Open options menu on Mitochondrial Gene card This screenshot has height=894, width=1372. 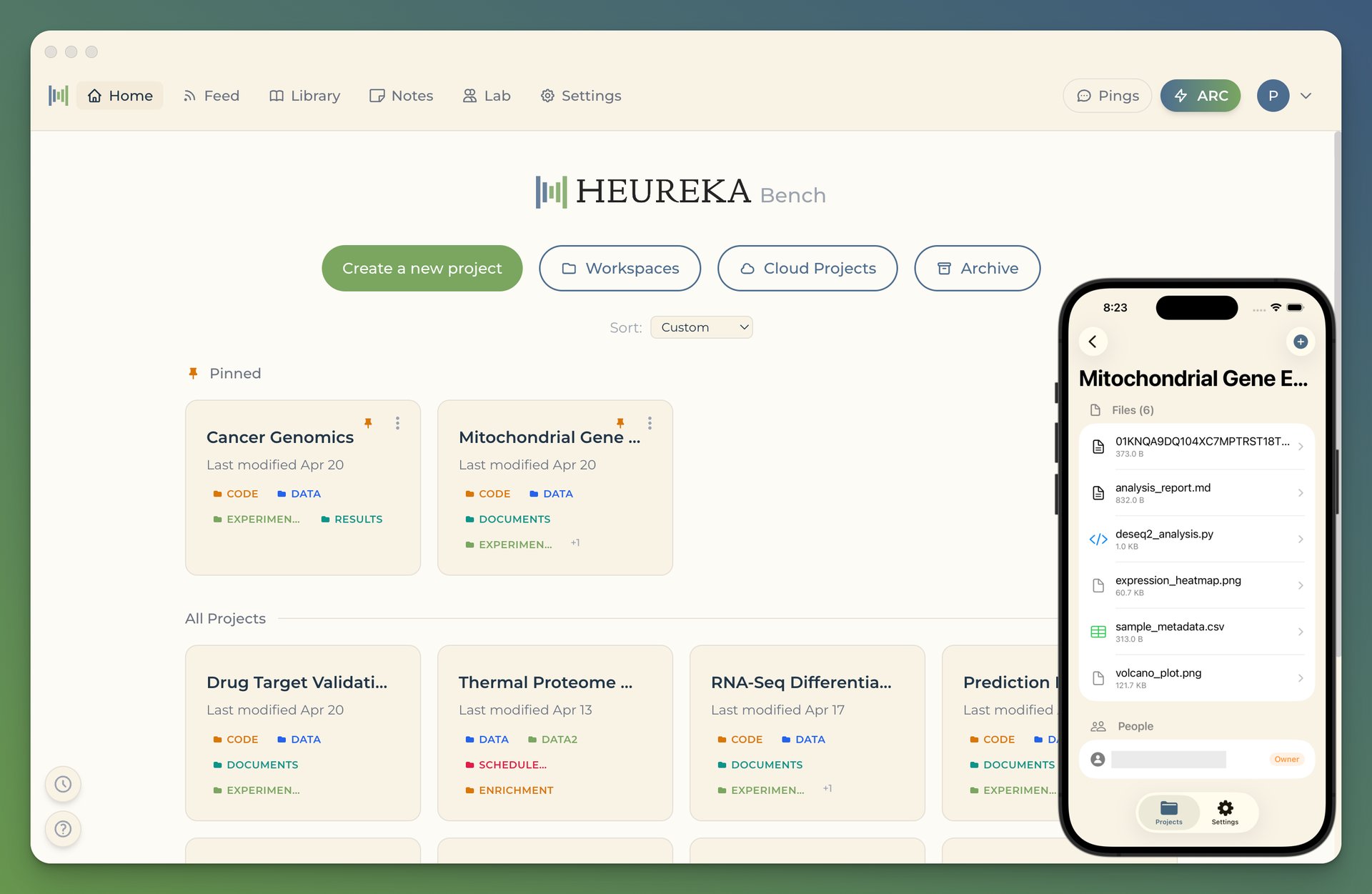(x=650, y=423)
